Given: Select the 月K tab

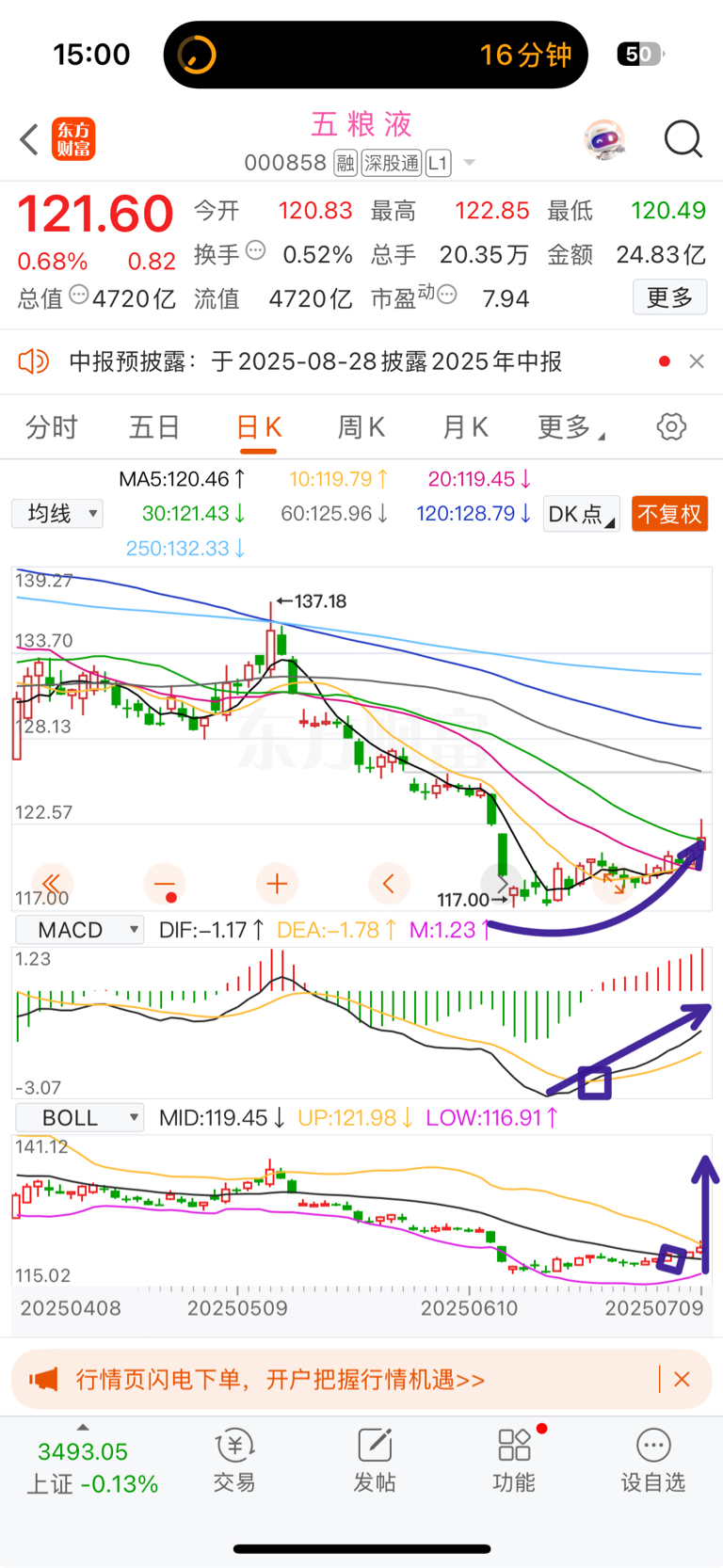Looking at the screenshot, I should [465, 427].
